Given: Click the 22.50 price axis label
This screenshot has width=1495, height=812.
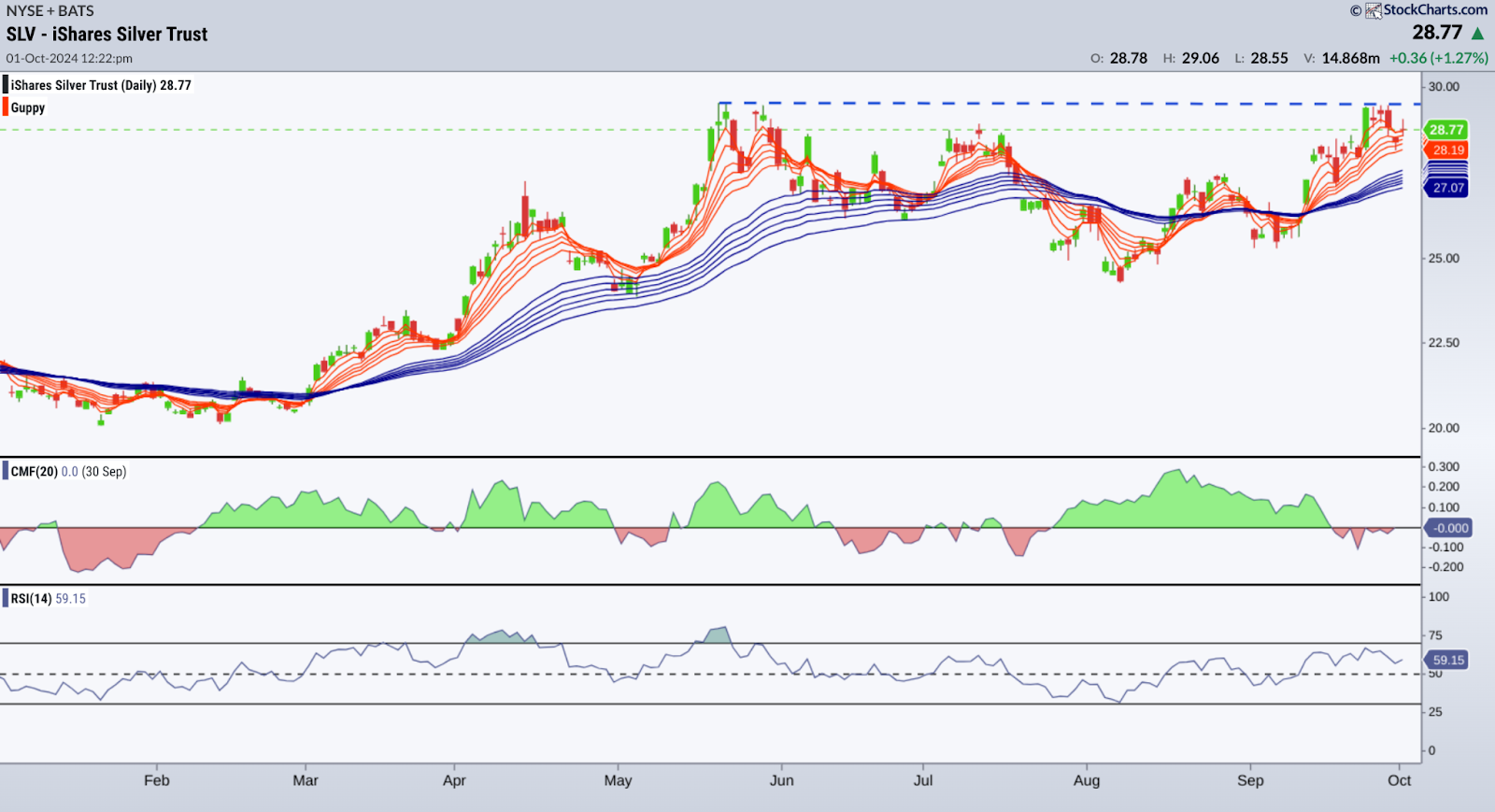Looking at the screenshot, I should point(1444,343).
